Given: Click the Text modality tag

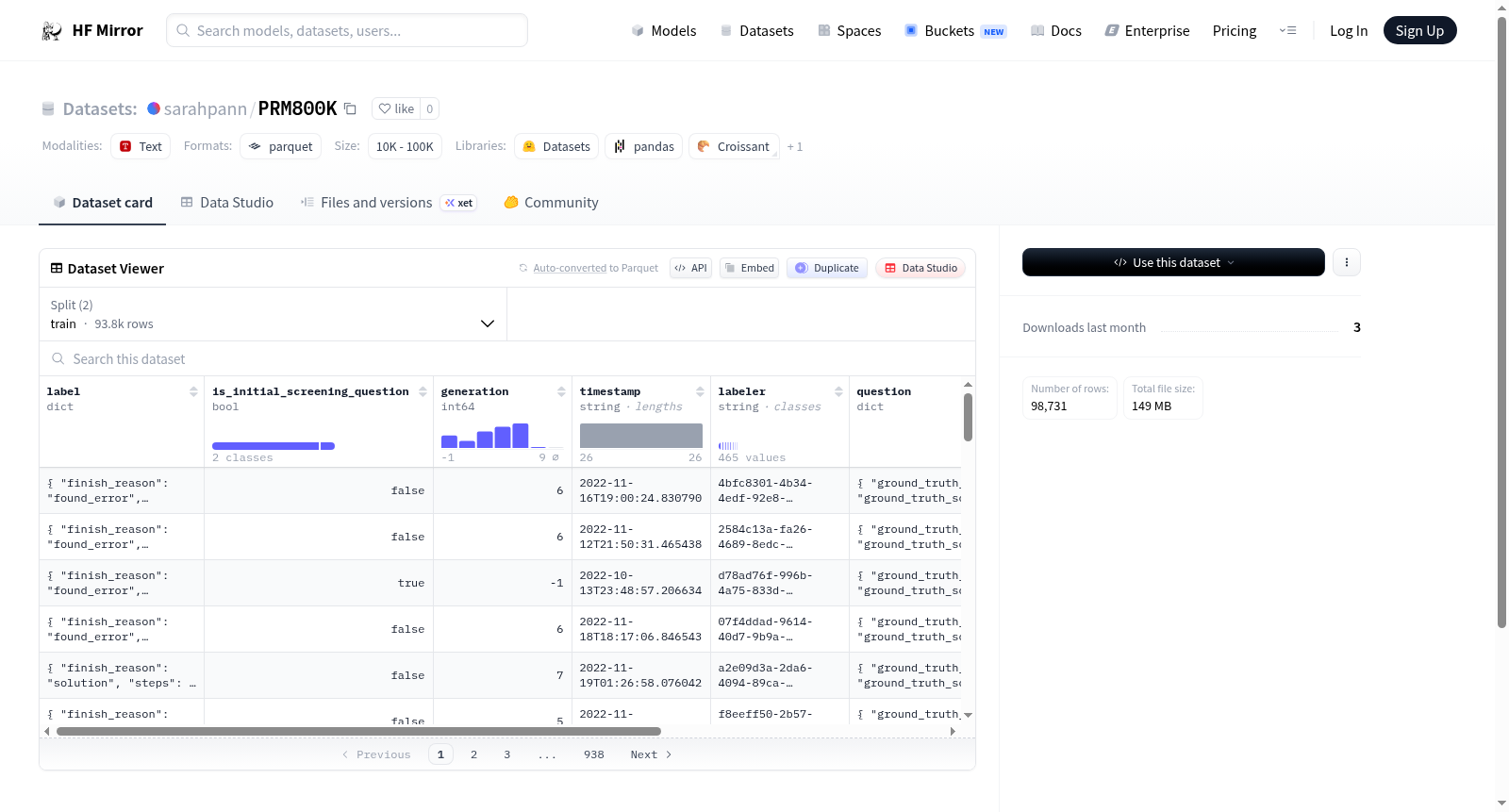Looking at the screenshot, I should [x=141, y=146].
